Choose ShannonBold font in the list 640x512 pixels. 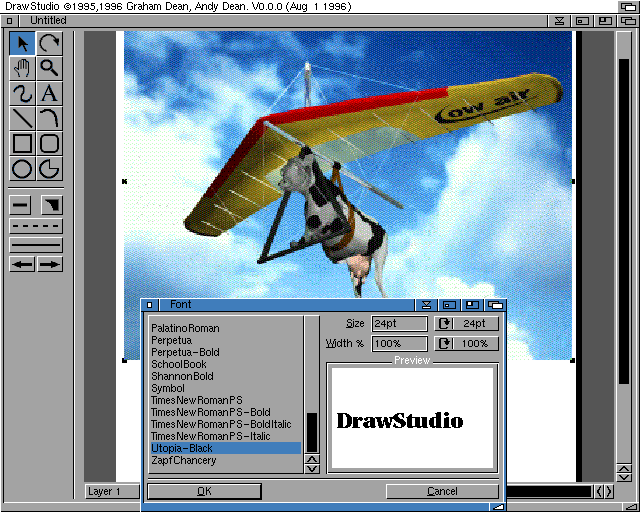point(226,376)
